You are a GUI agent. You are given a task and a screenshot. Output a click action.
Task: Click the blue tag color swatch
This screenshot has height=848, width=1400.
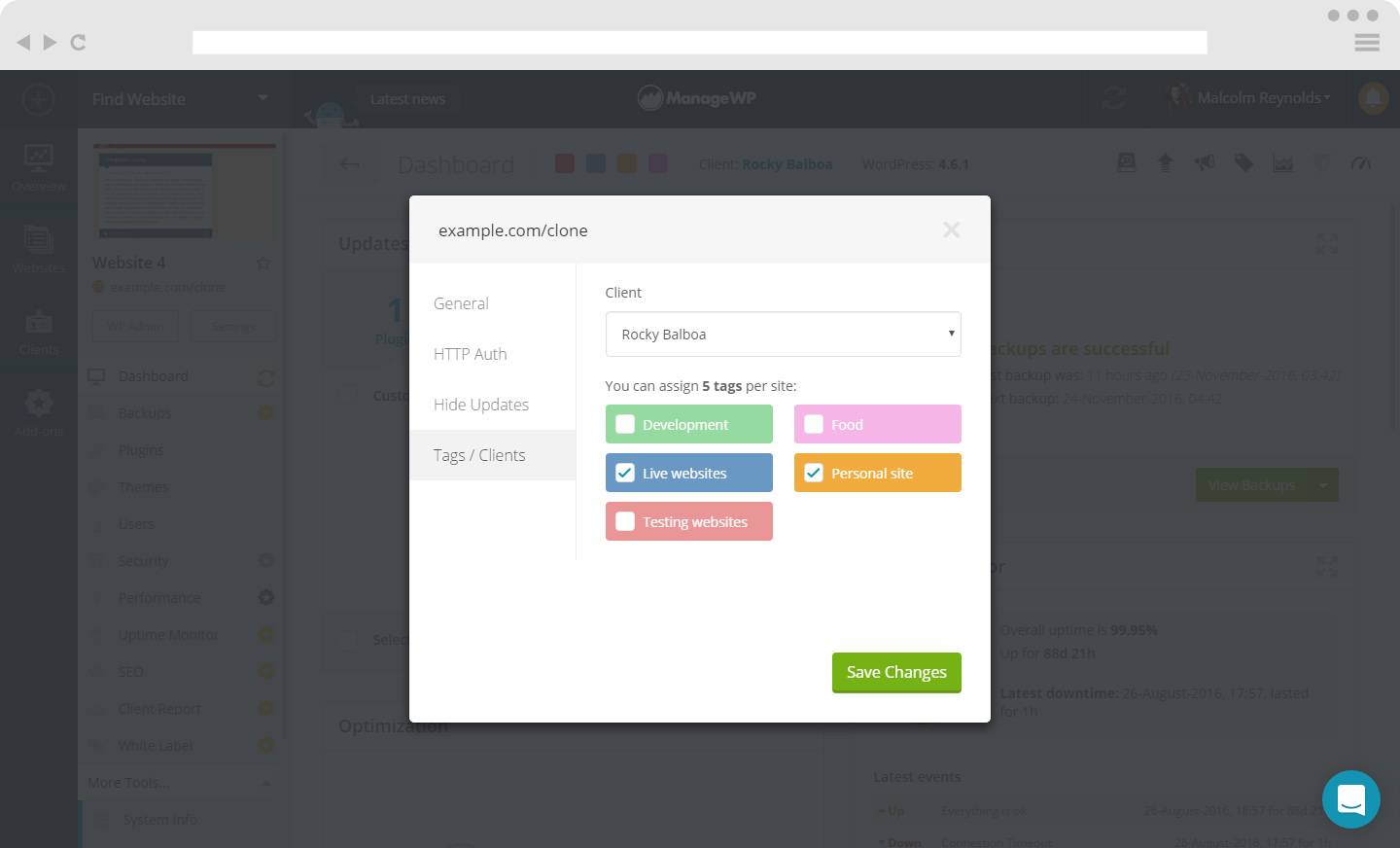596,163
